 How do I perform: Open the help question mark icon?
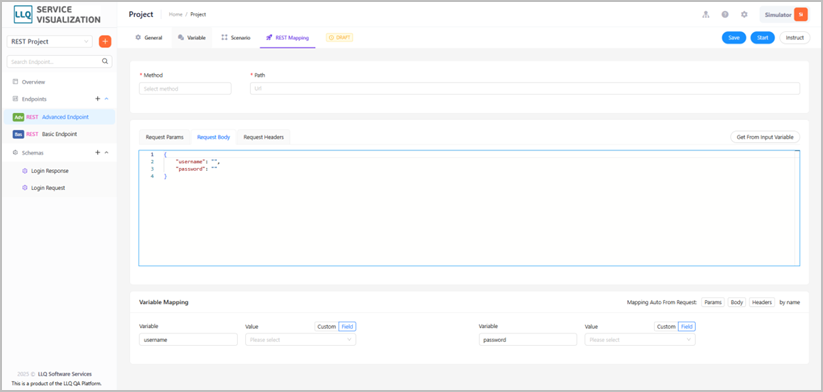click(x=725, y=15)
